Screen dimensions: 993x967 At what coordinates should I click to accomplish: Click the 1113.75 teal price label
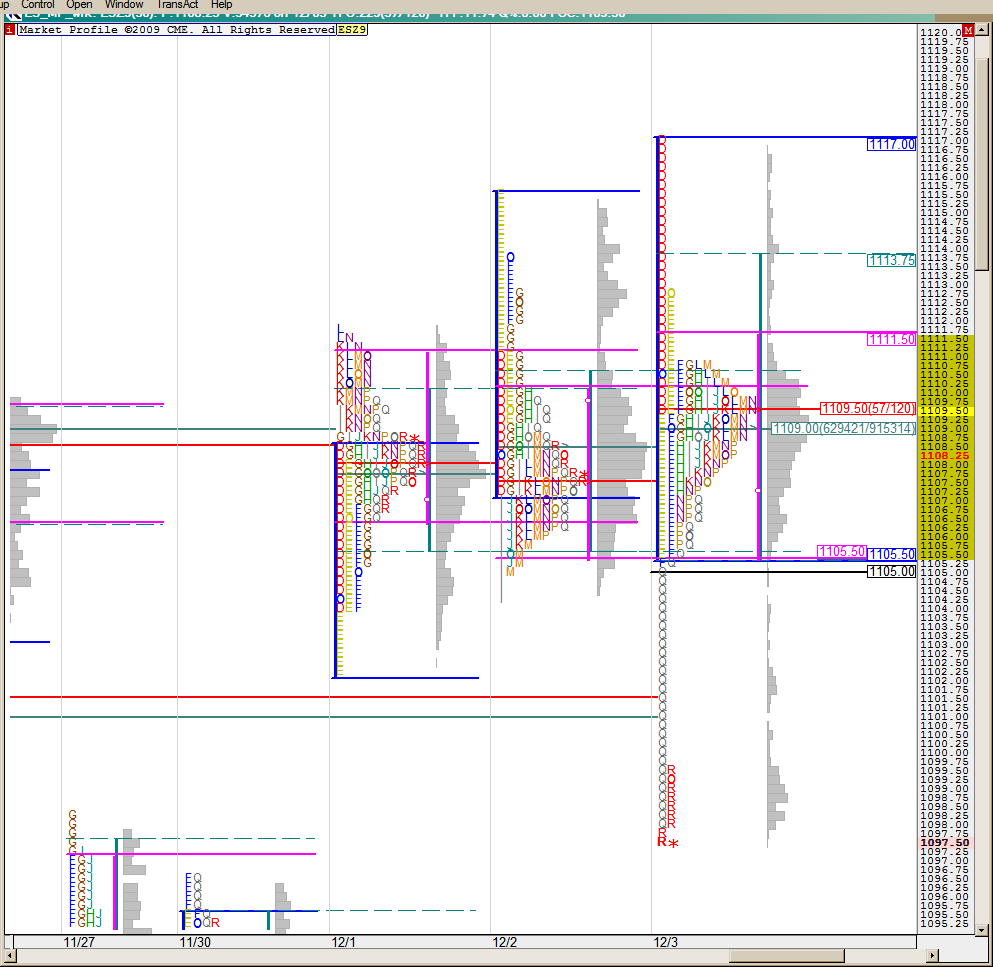pos(891,260)
